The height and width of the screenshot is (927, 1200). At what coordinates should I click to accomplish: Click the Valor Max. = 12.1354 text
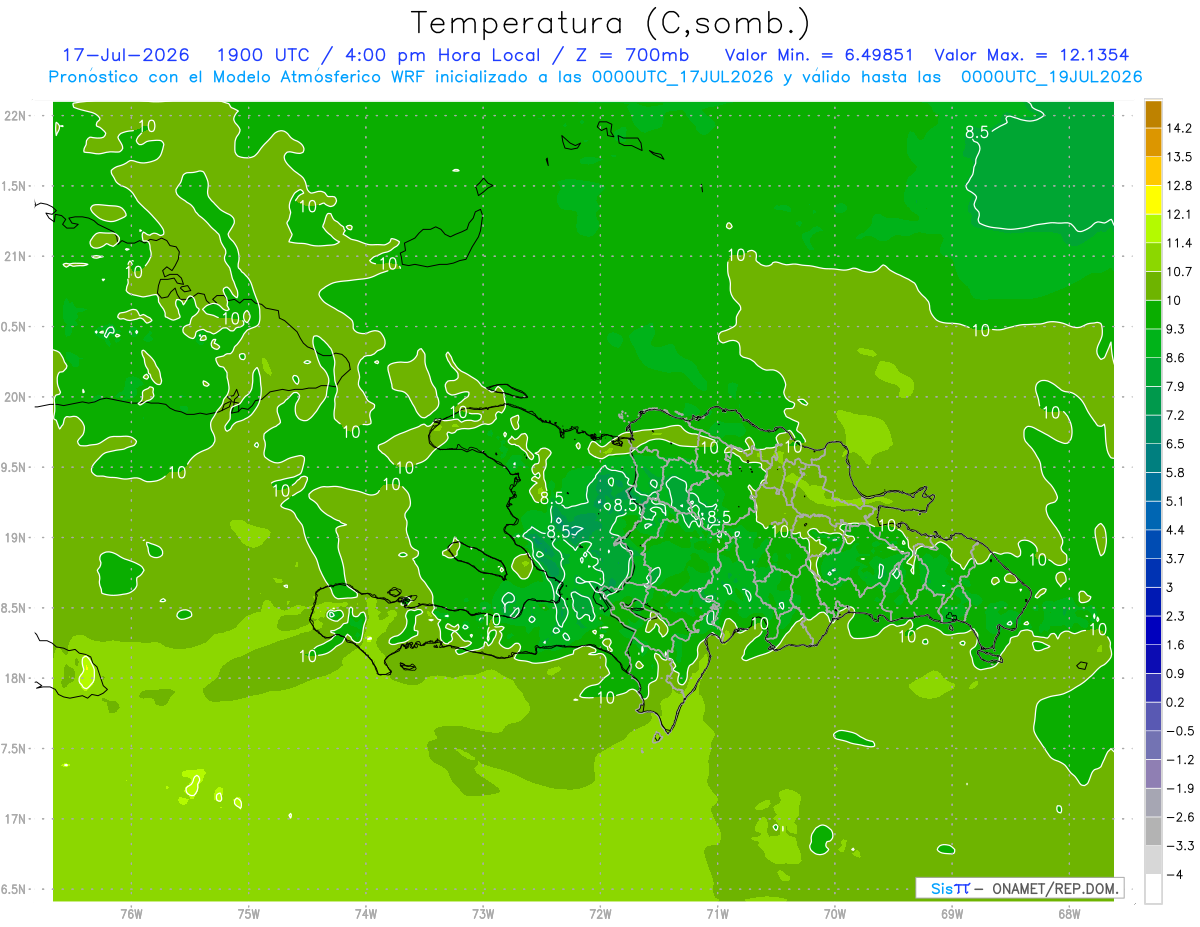point(1032,55)
